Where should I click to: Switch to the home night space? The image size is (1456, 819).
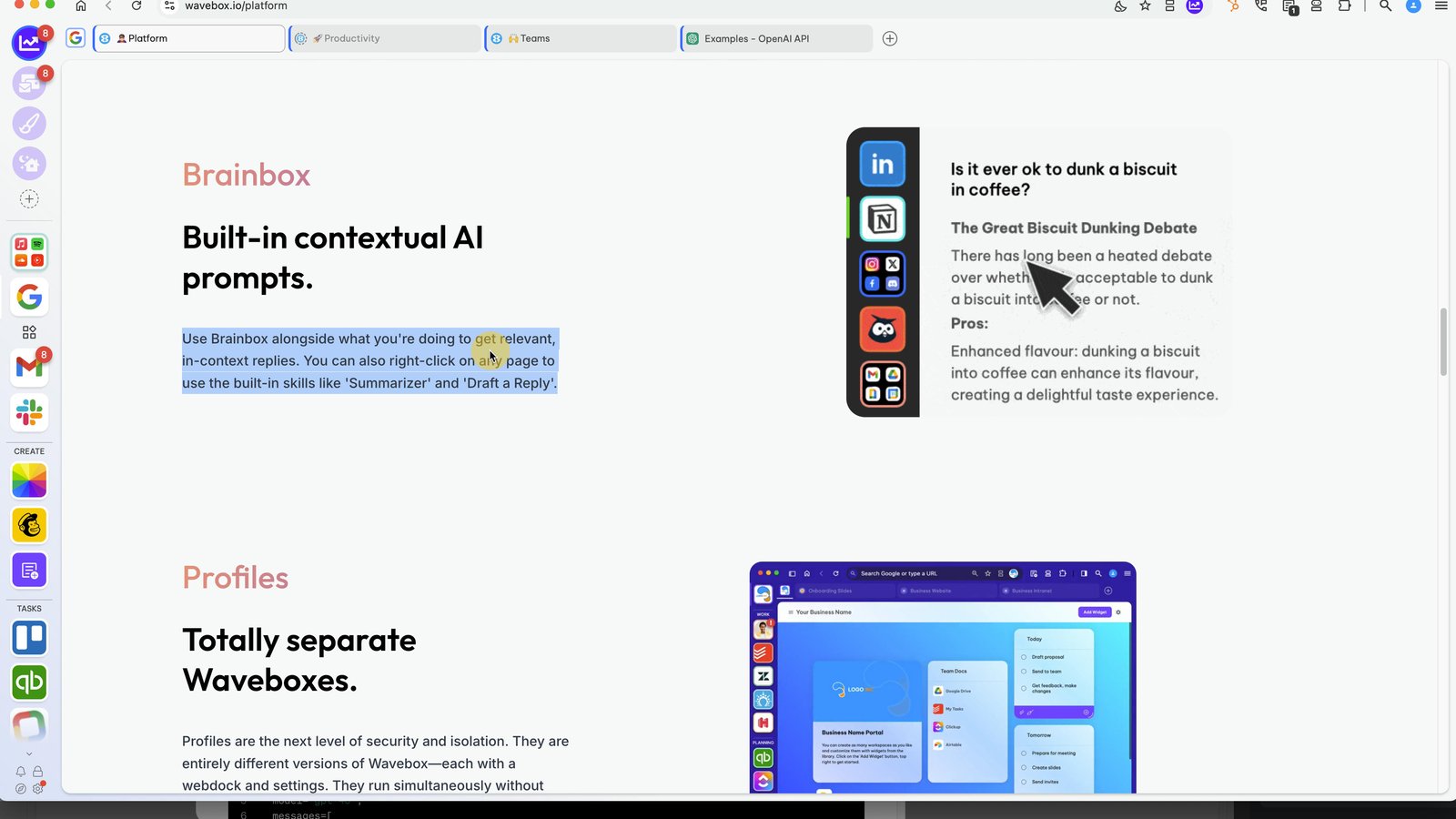[29, 164]
